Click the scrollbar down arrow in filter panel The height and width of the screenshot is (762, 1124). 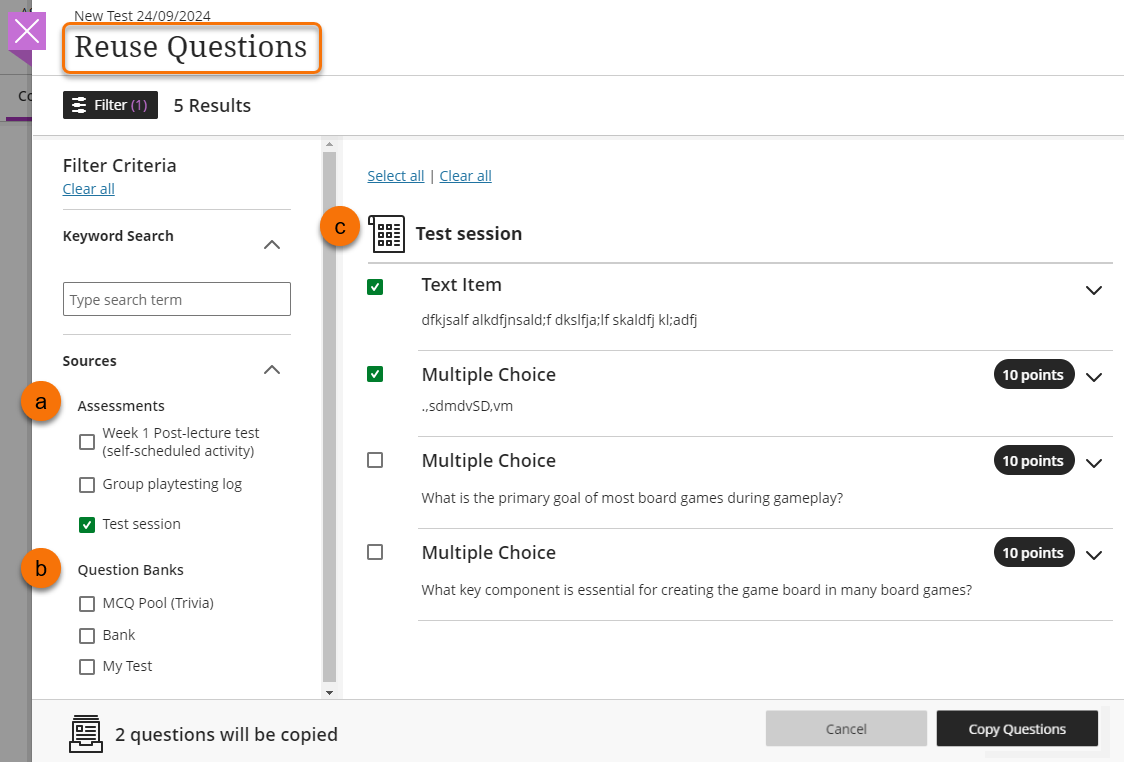[330, 692]
